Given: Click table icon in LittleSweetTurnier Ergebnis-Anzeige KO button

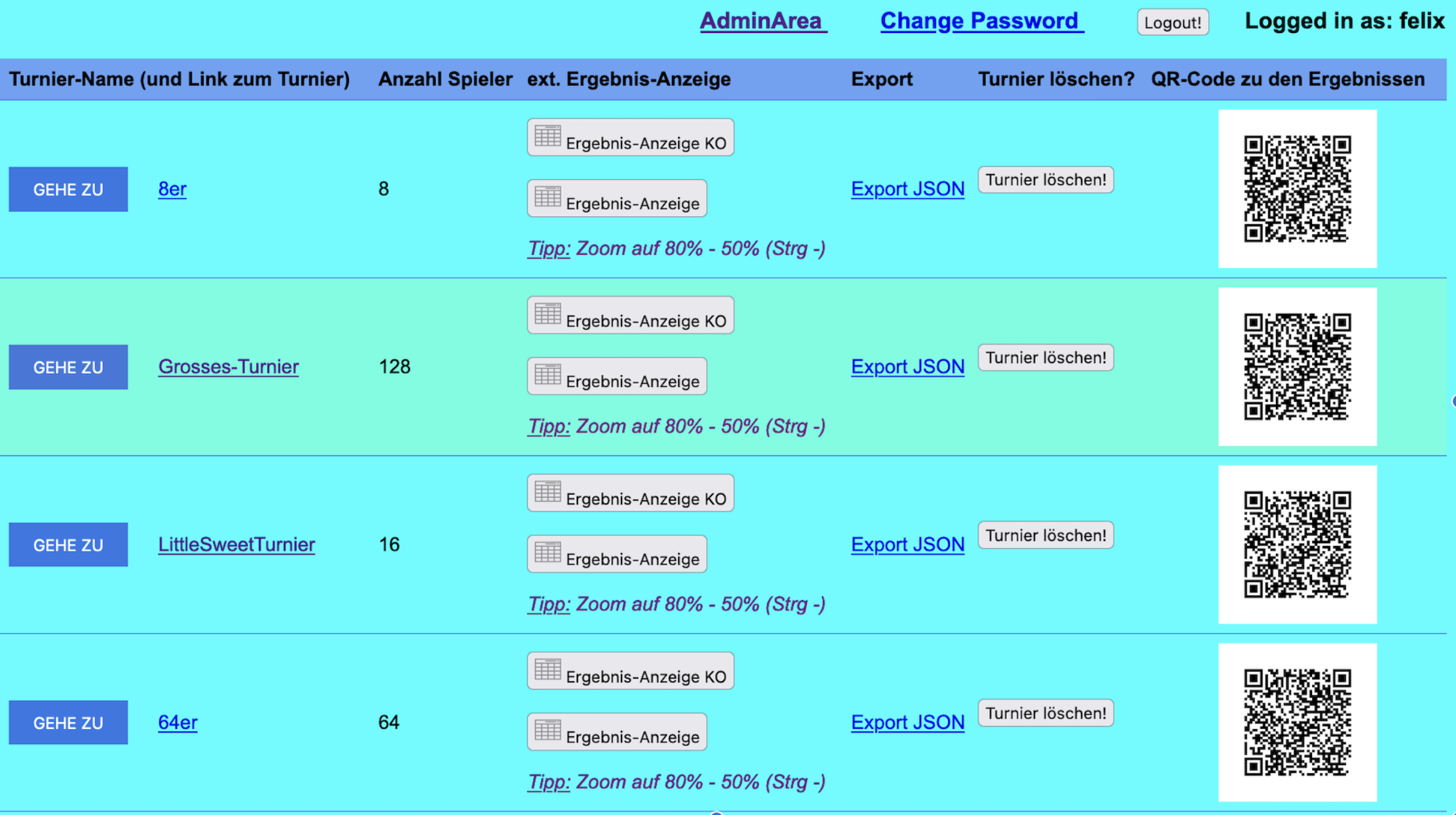Looking at the screenshot, I should pyautogui.click(x=547, y=492).
